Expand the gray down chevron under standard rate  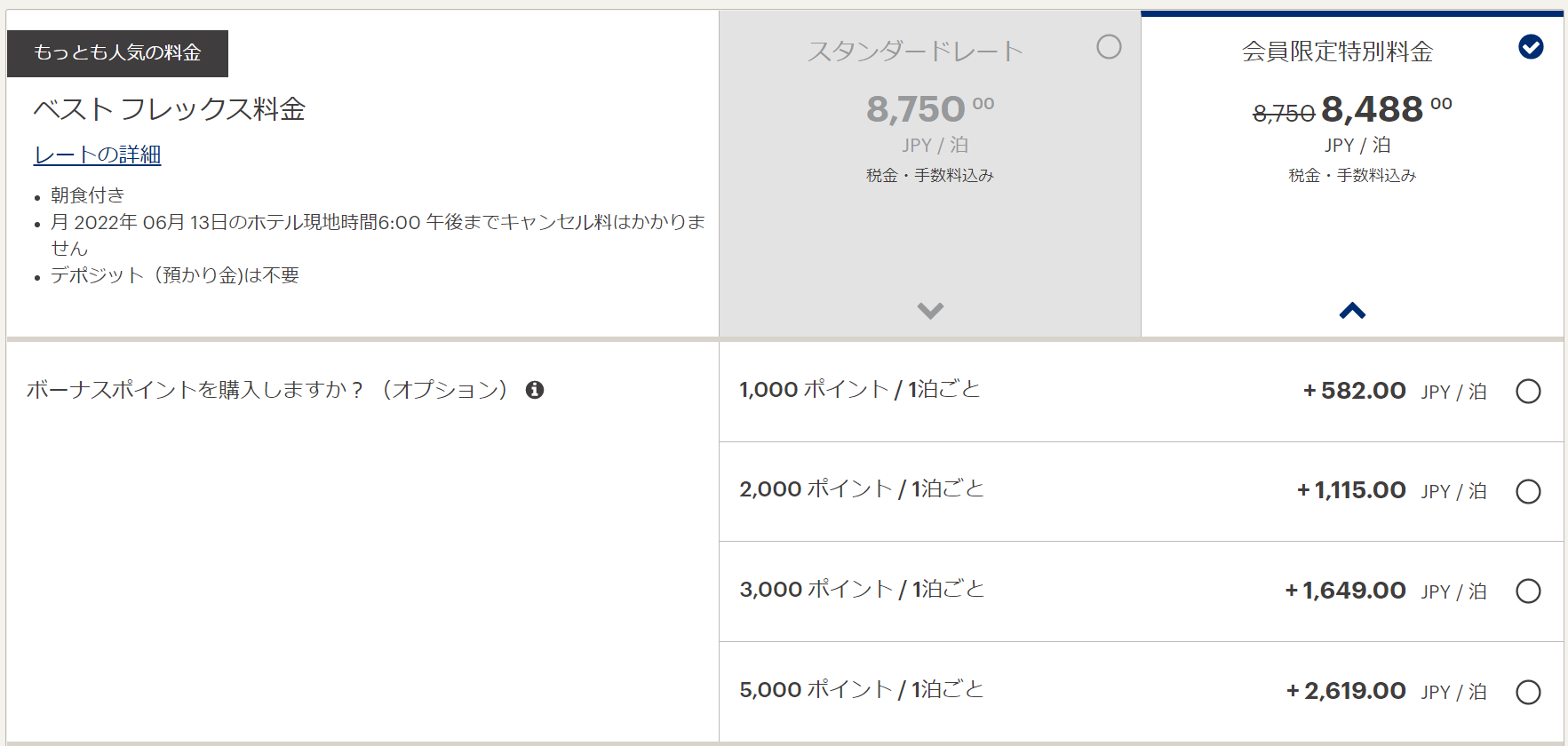[930, 311]
